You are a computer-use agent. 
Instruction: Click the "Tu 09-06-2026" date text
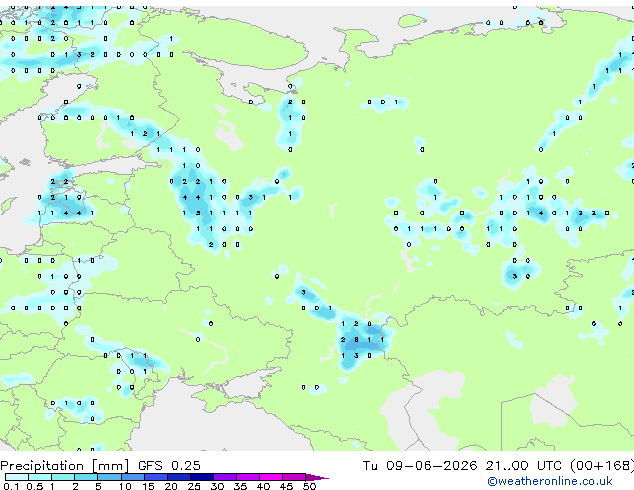pyautogui.click(x=420, y=466)
